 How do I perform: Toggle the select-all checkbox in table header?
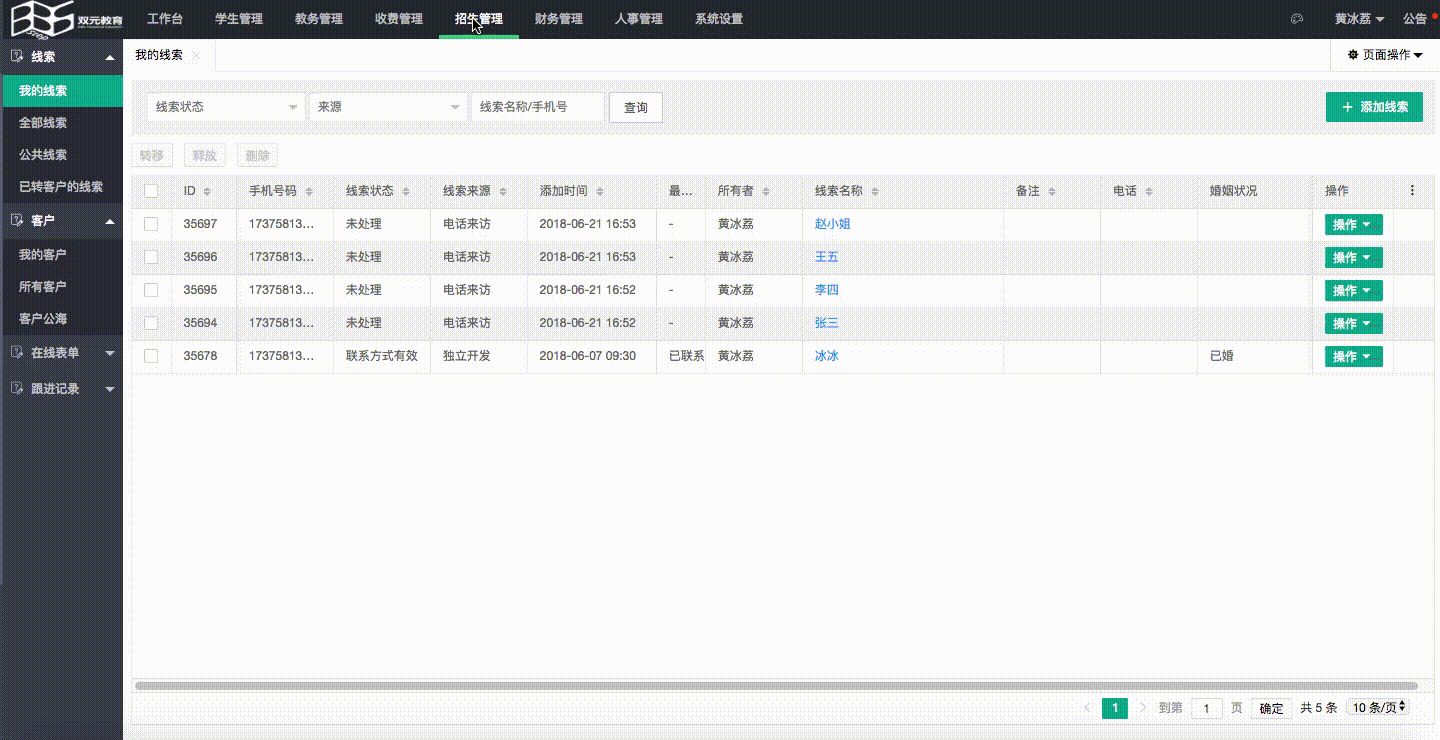[151, 191]
